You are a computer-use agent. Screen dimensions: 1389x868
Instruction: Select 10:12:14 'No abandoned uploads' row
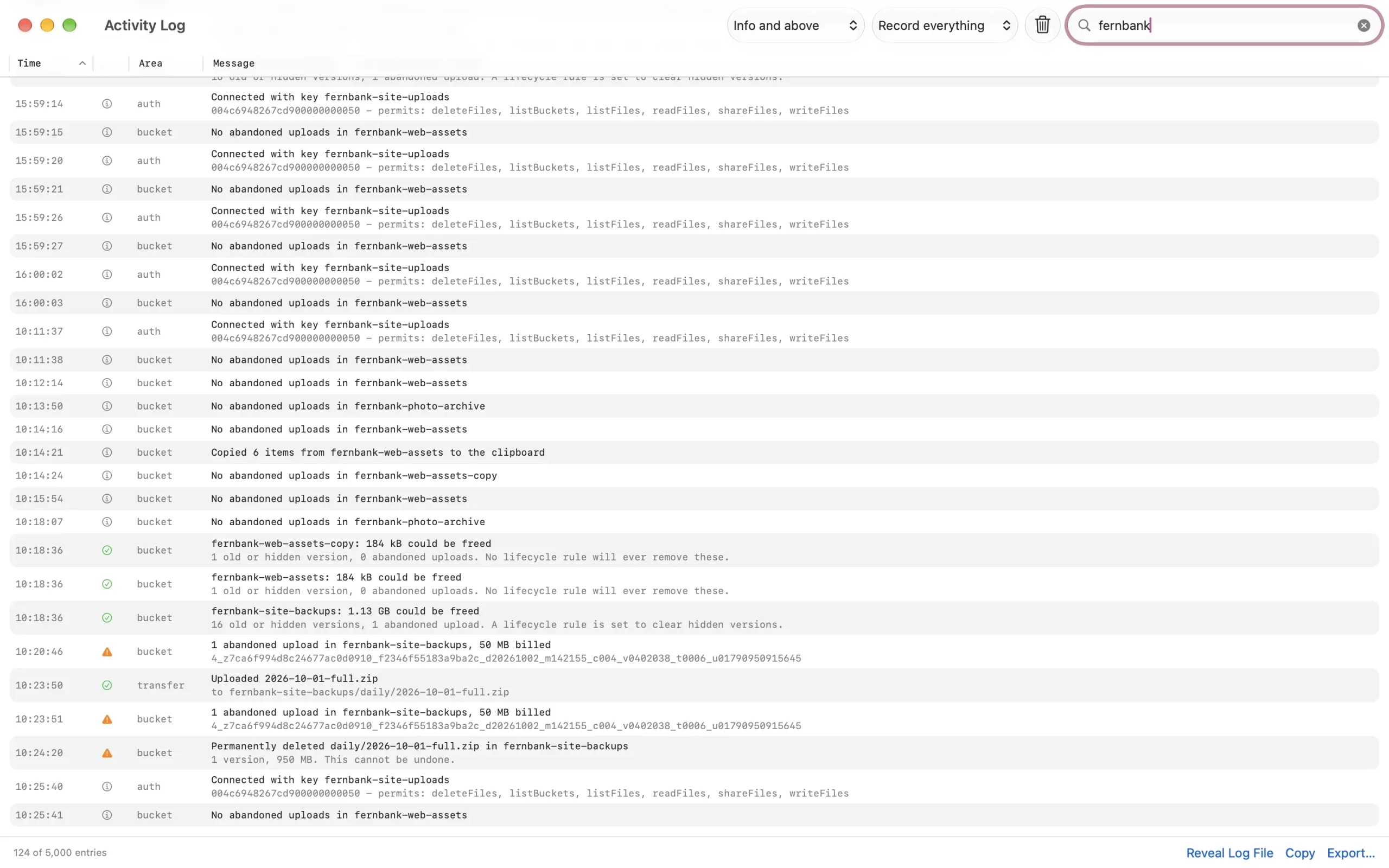(x=694, y=383)
